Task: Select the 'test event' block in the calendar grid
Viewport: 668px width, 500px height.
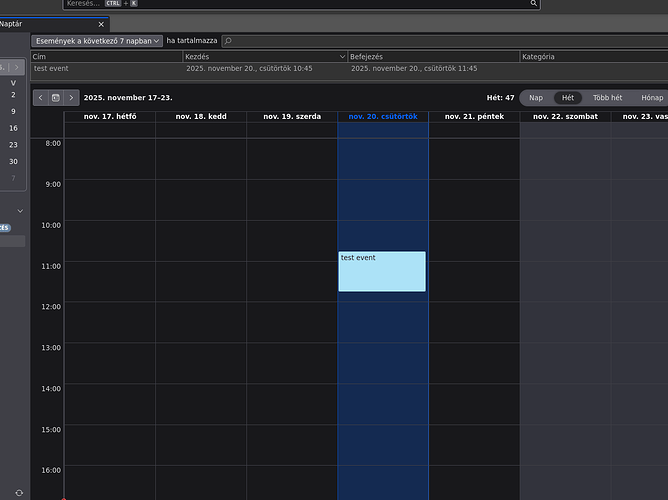Action: [382, 271]
